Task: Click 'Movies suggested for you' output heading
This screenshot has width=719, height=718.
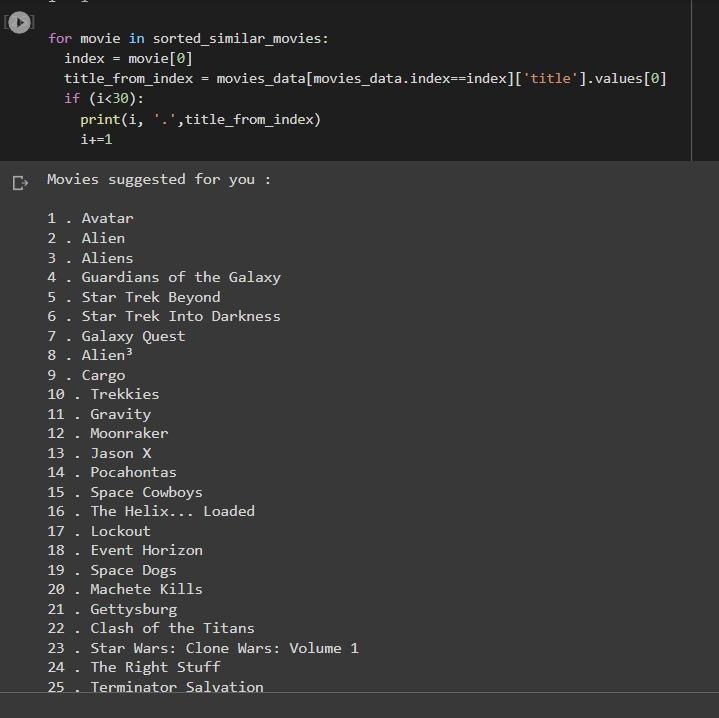Action: click(x=158, y=180)
